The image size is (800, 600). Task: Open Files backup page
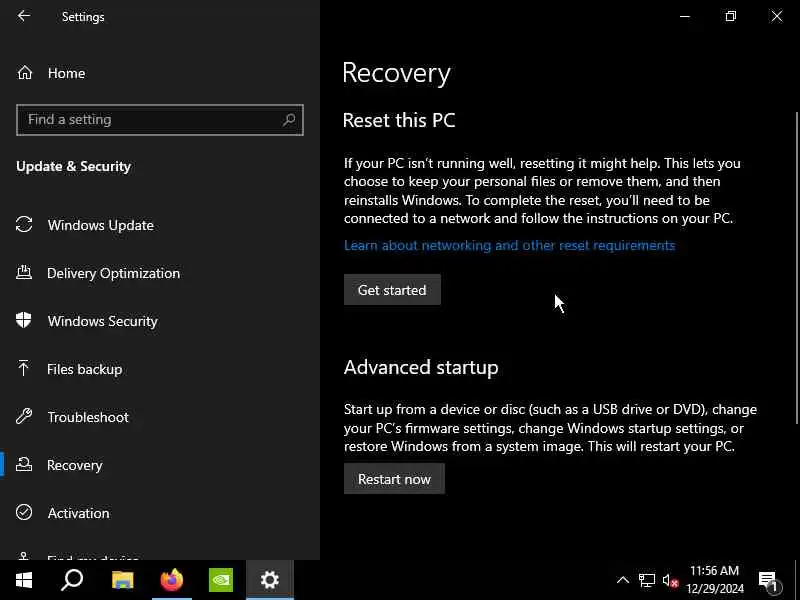(x=160, y=369)
